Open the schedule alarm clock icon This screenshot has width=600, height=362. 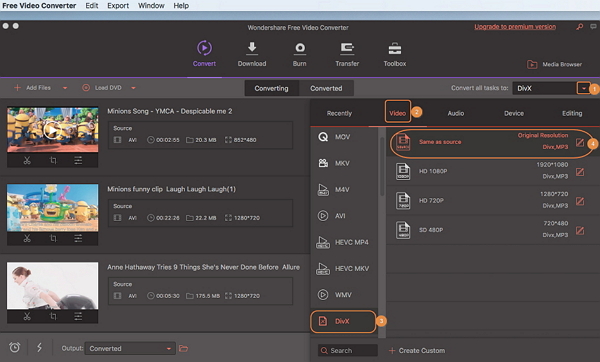click(15, 347)
